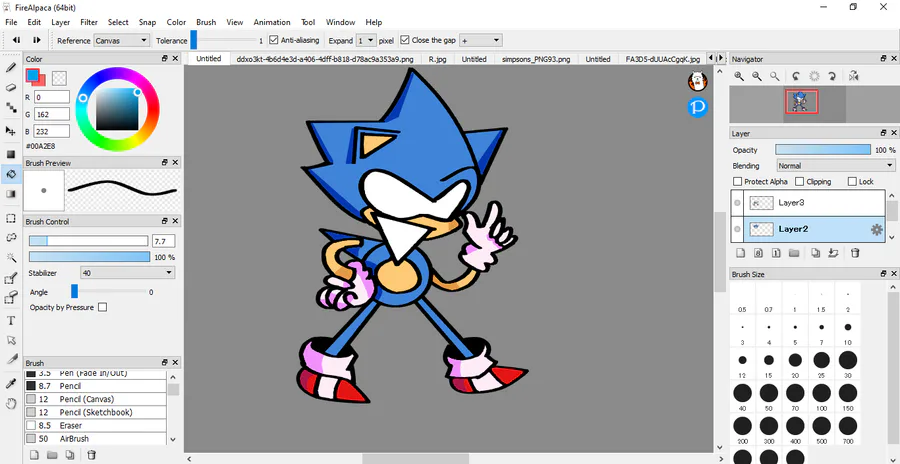Open the Layer menu
The height and width of the screenshot is (464, 900).
click(60, 22)
